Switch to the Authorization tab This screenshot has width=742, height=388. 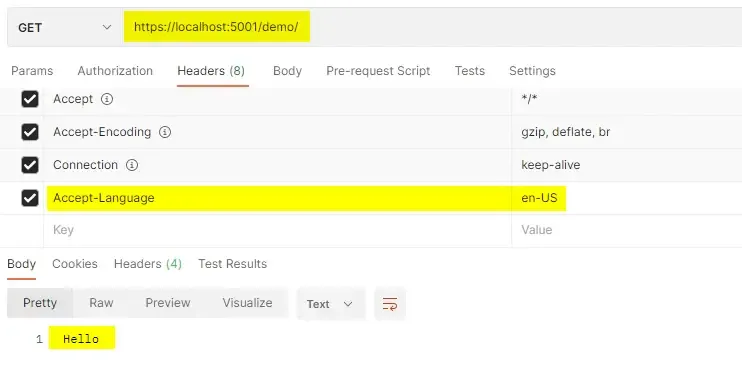pyautogui.click(x=115, y=71)
